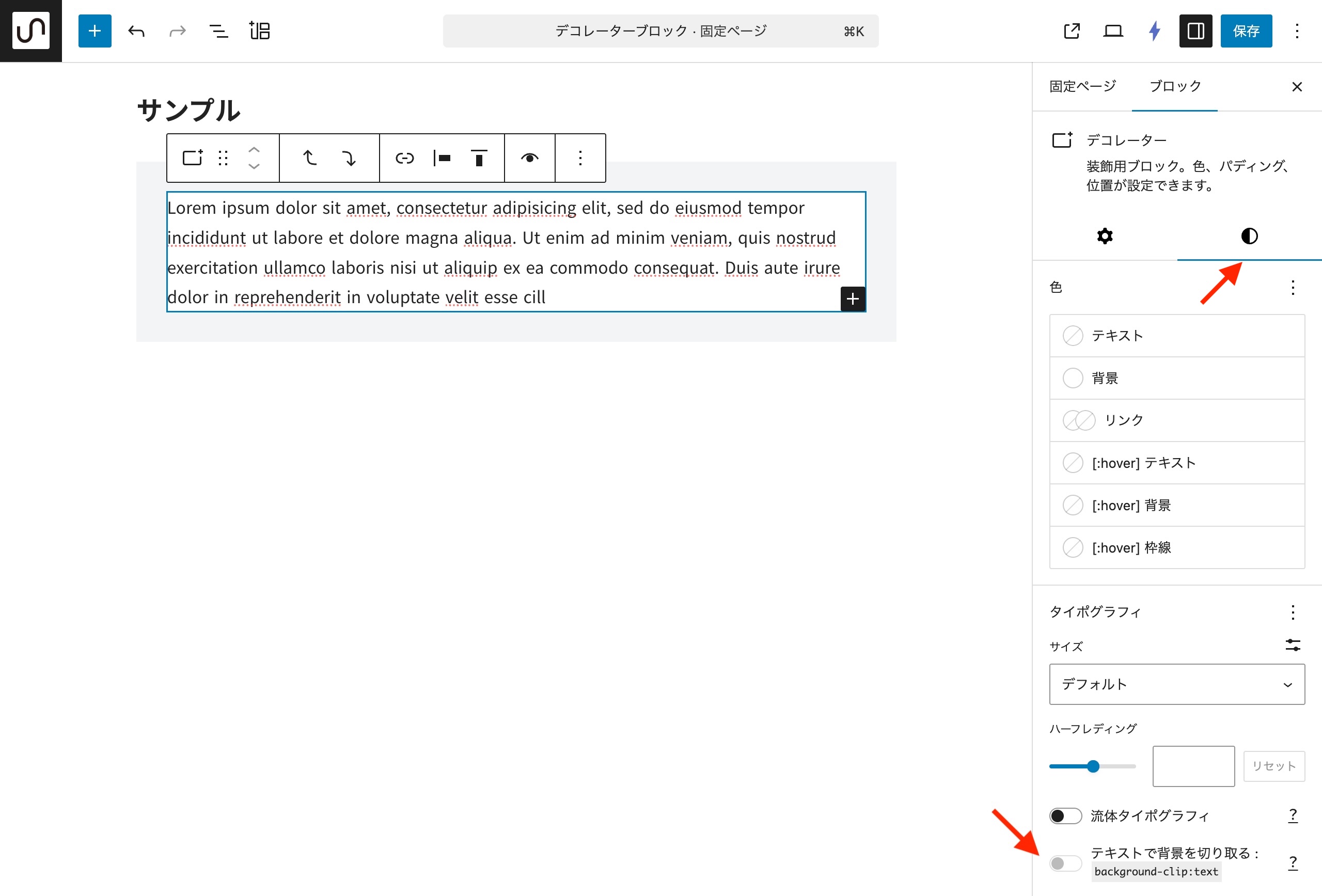The height and width of the screenshot is (896, 1322).
Task: Toggle the 流体タイポグラフィ switch
Action: (x=1065, y=816)
